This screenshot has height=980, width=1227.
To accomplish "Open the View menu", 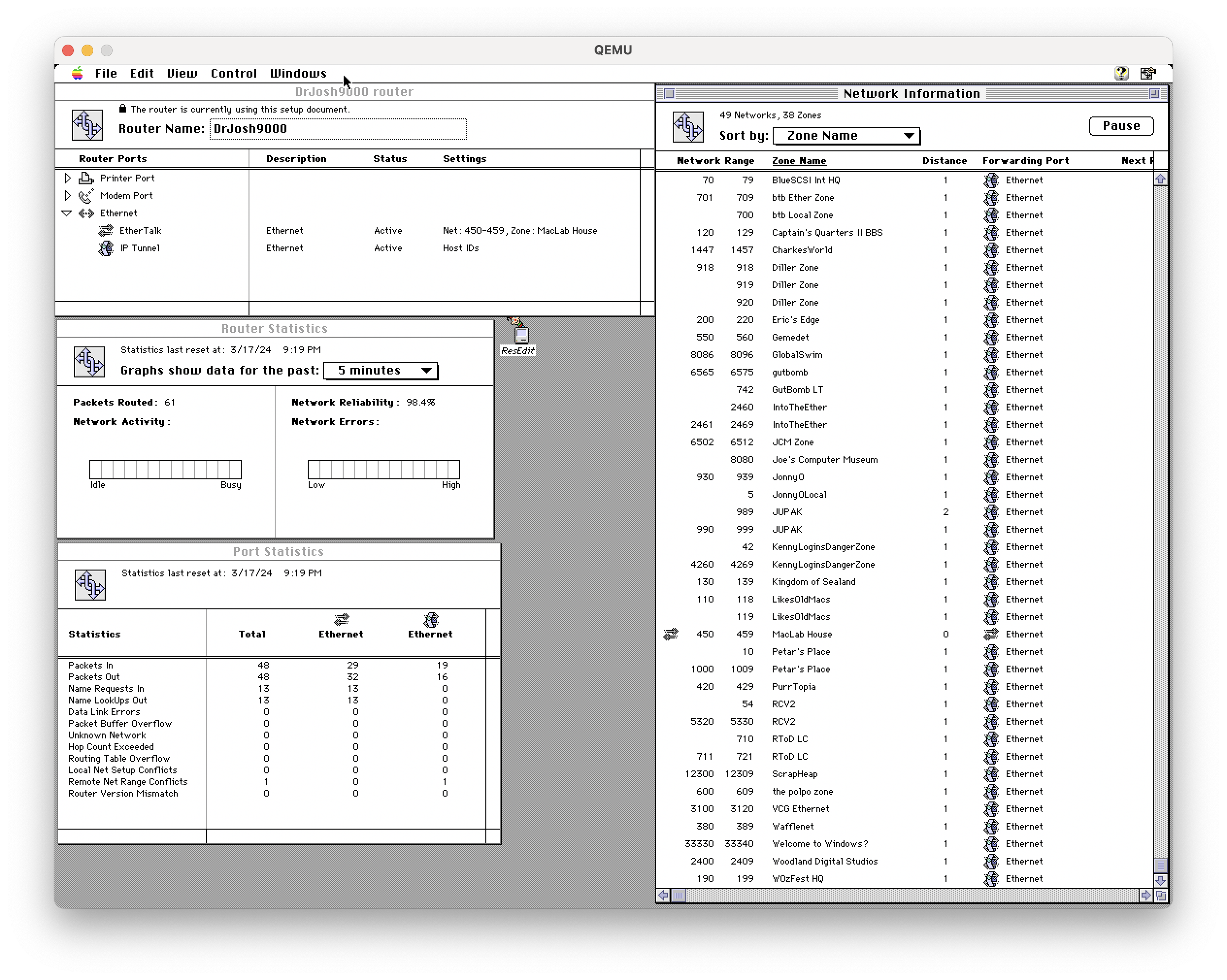I will point(182,73).
